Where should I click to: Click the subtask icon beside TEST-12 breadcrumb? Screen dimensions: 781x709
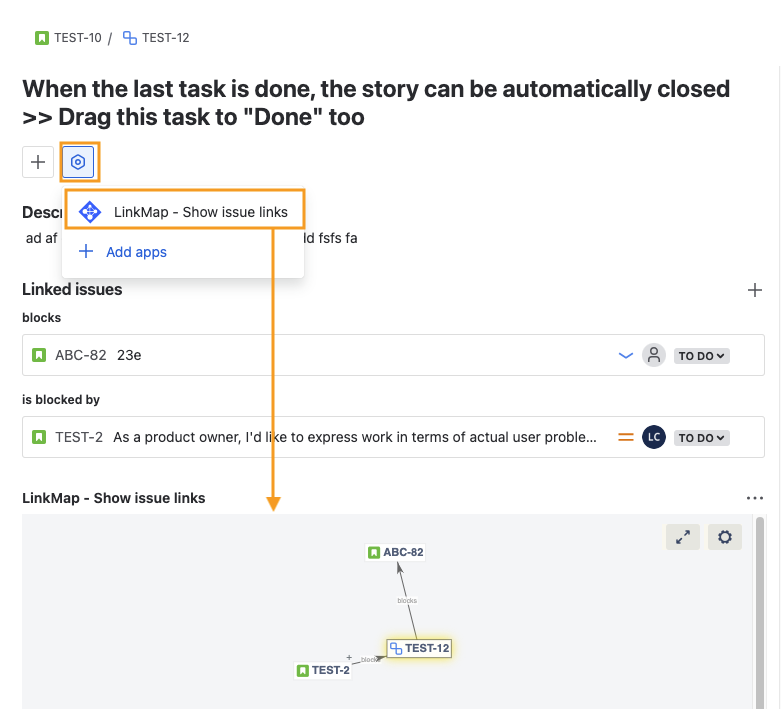(130, 38)
